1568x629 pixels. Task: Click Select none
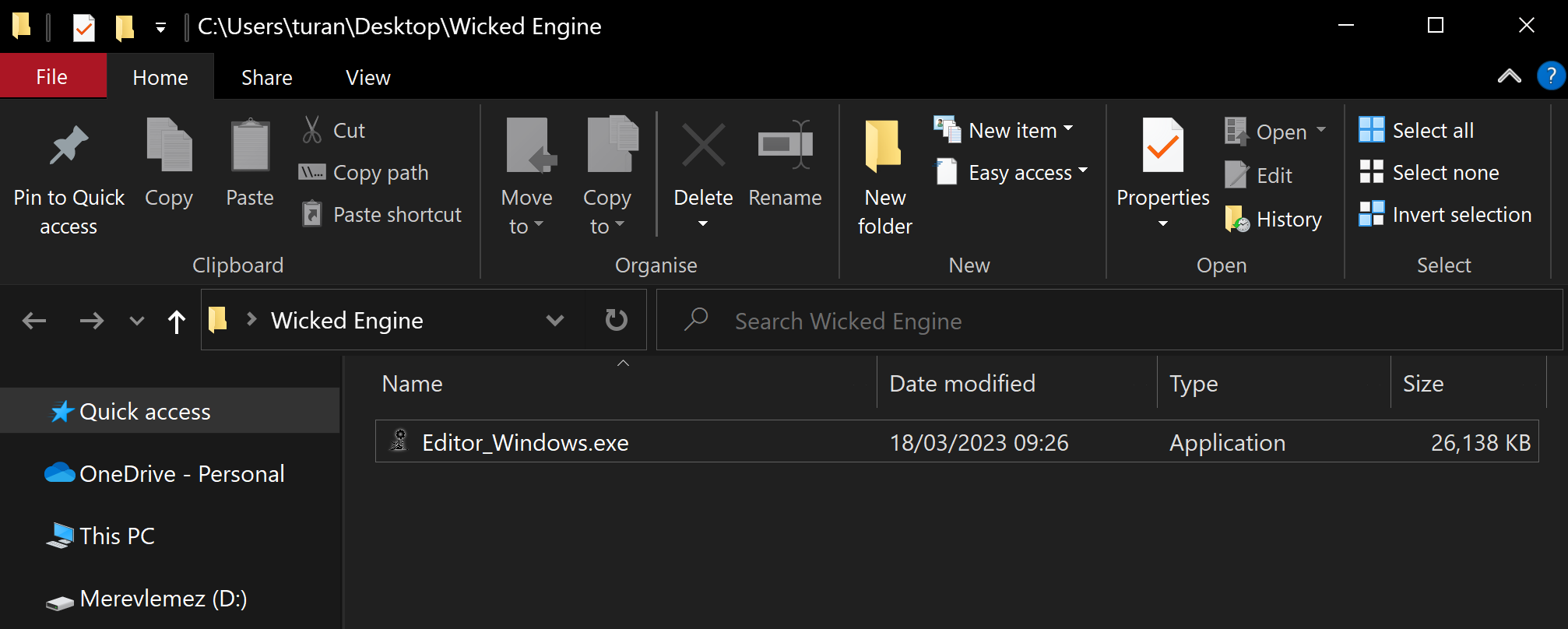tap(1429, 172)
